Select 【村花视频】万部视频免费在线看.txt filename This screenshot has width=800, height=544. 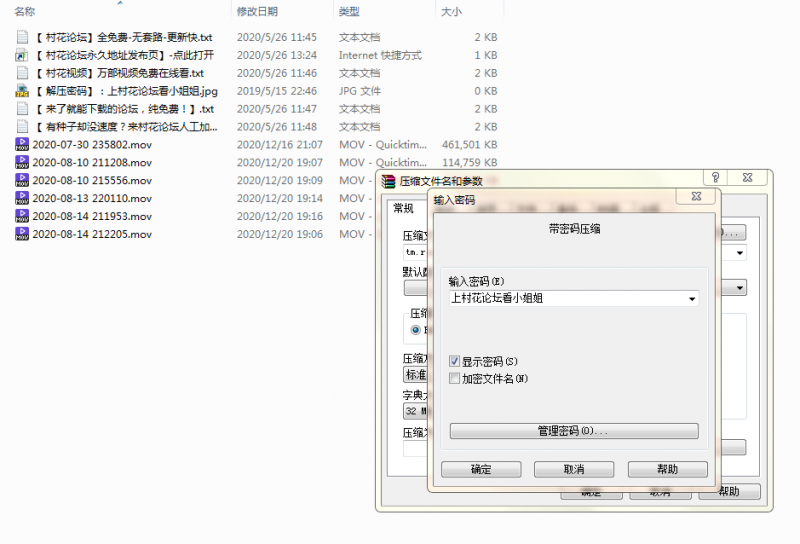119,72
